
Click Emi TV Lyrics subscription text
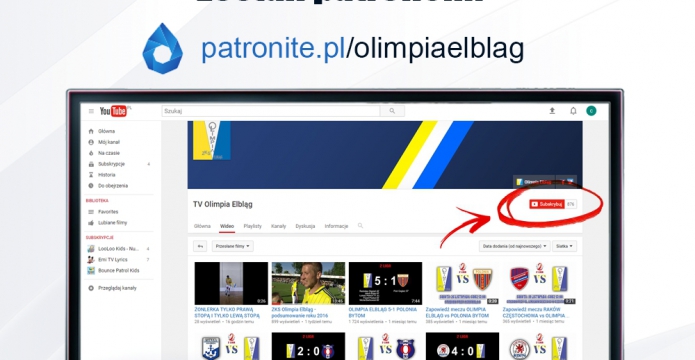click(113, 259)
